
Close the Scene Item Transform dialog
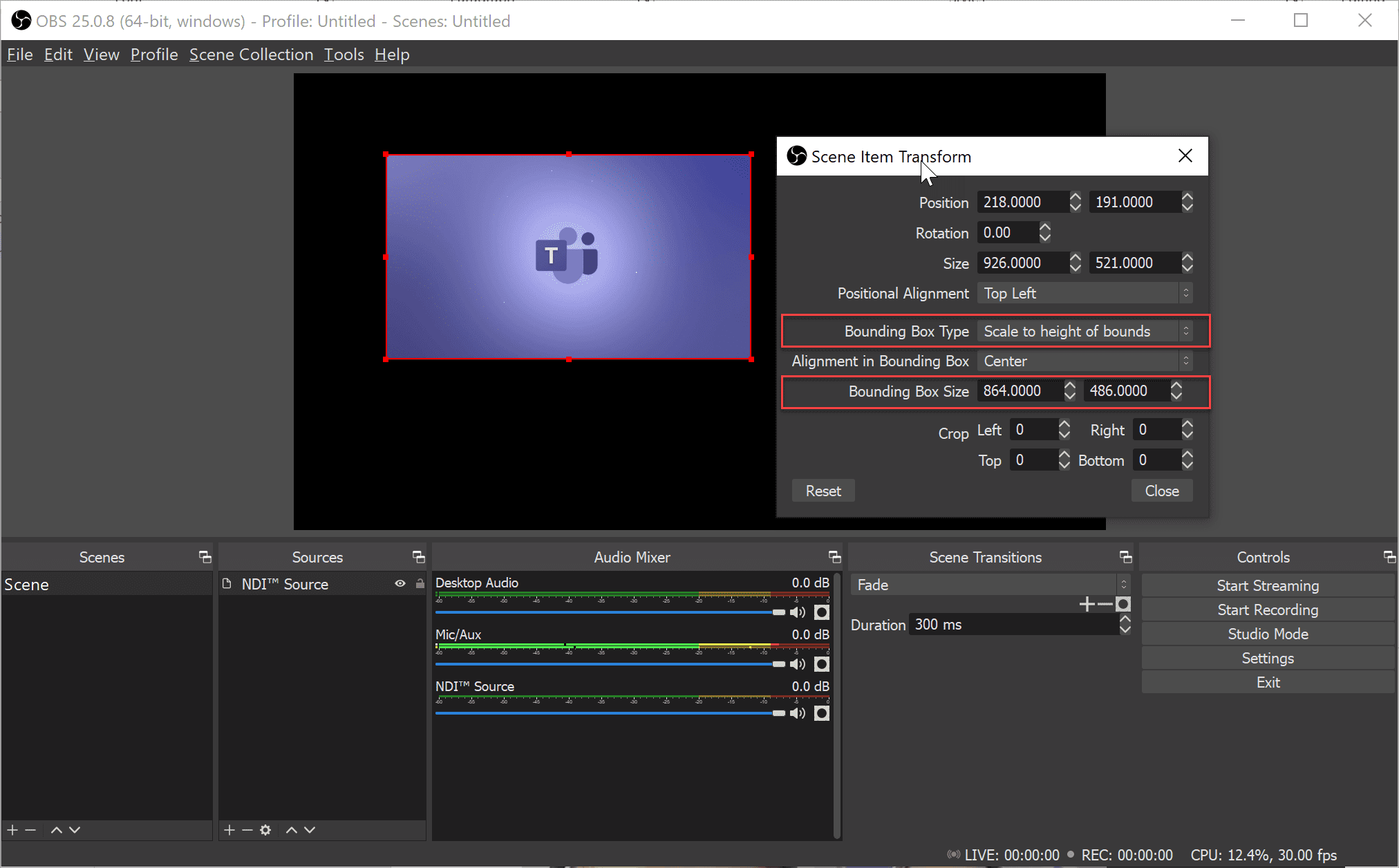click(1185, 156)
